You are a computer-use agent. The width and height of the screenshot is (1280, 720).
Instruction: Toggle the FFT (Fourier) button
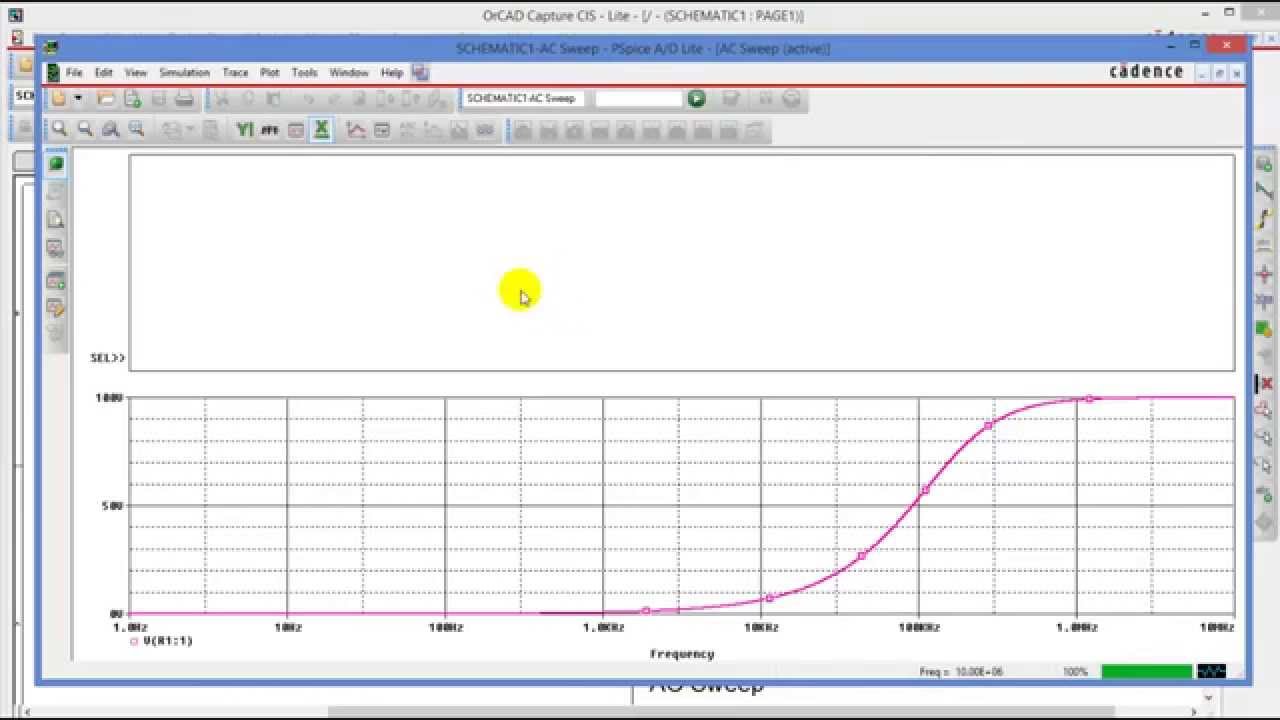click(270, 129)
